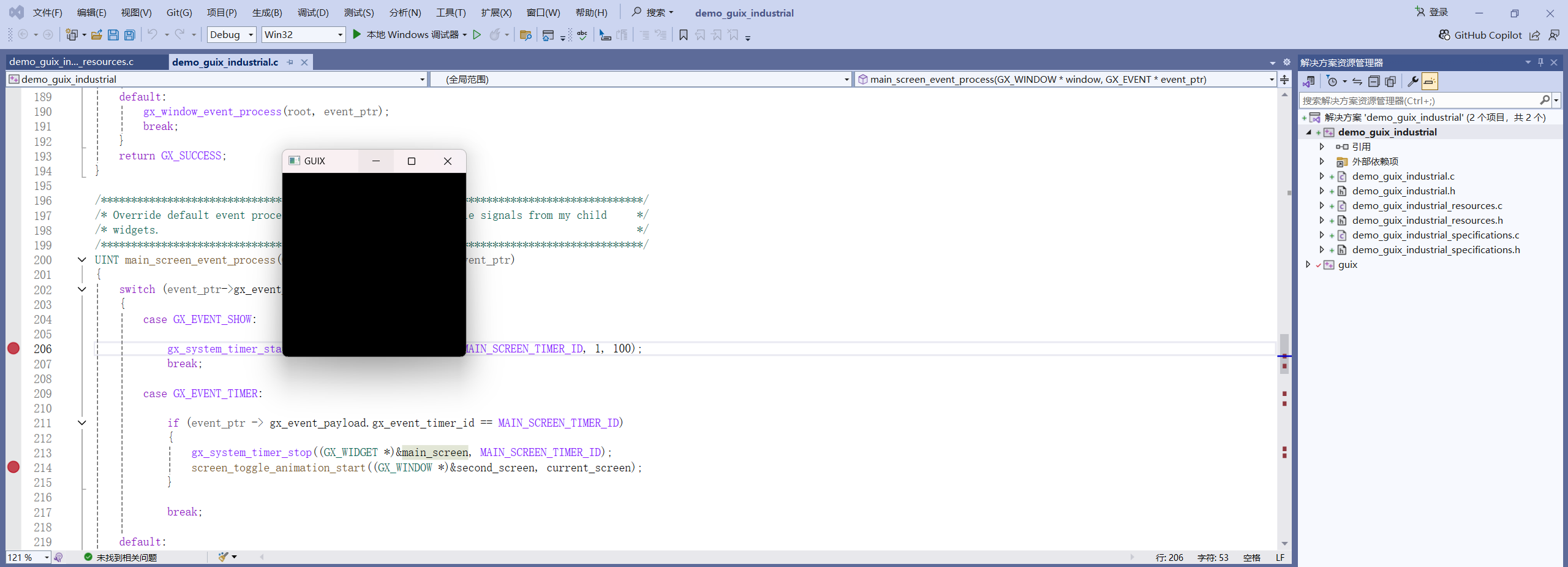
Task: Close the demo_guix_industrial.c tab
Action: coord(304,62)
